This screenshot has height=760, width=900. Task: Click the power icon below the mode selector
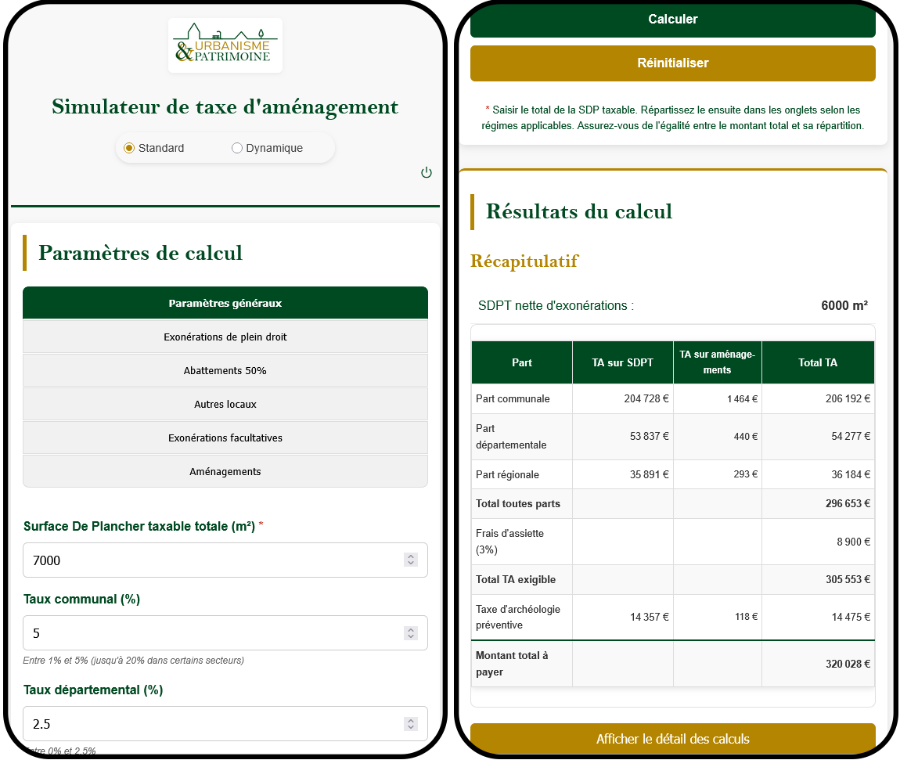426,173
